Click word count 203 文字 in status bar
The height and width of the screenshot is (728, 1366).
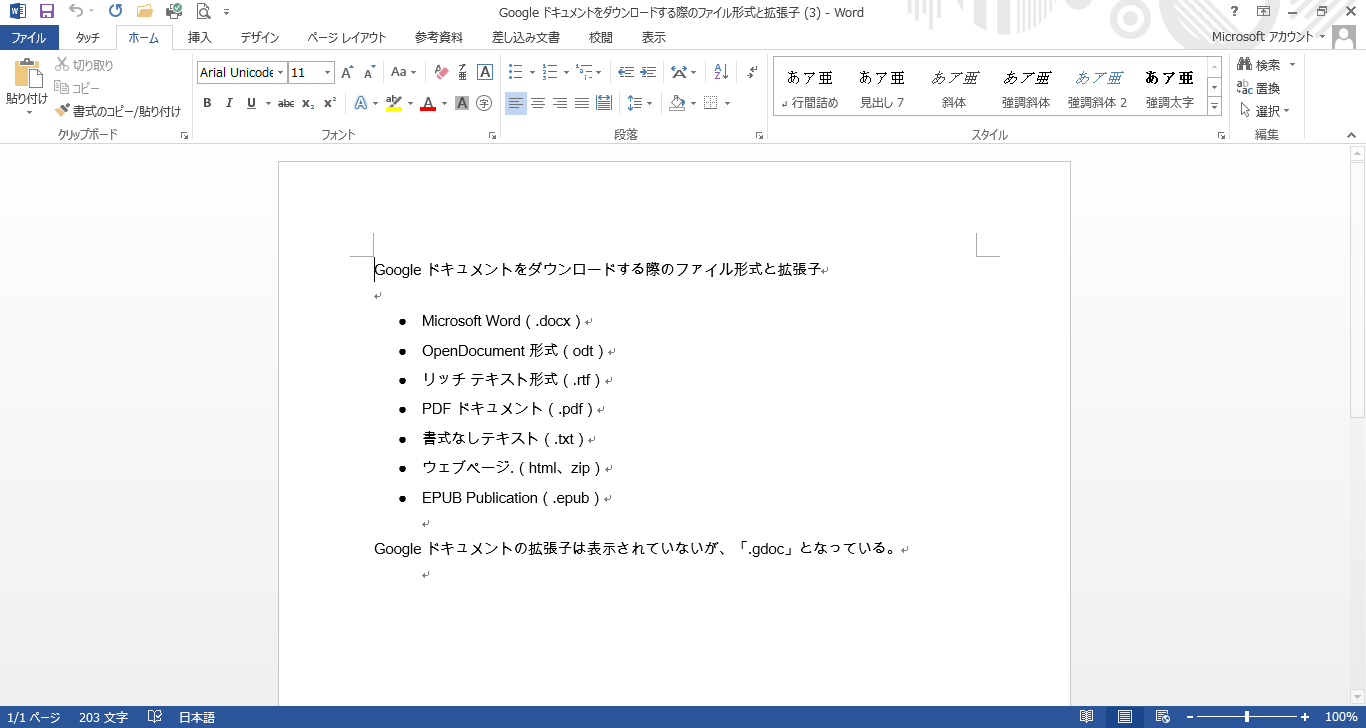click(x=103, y=718)
